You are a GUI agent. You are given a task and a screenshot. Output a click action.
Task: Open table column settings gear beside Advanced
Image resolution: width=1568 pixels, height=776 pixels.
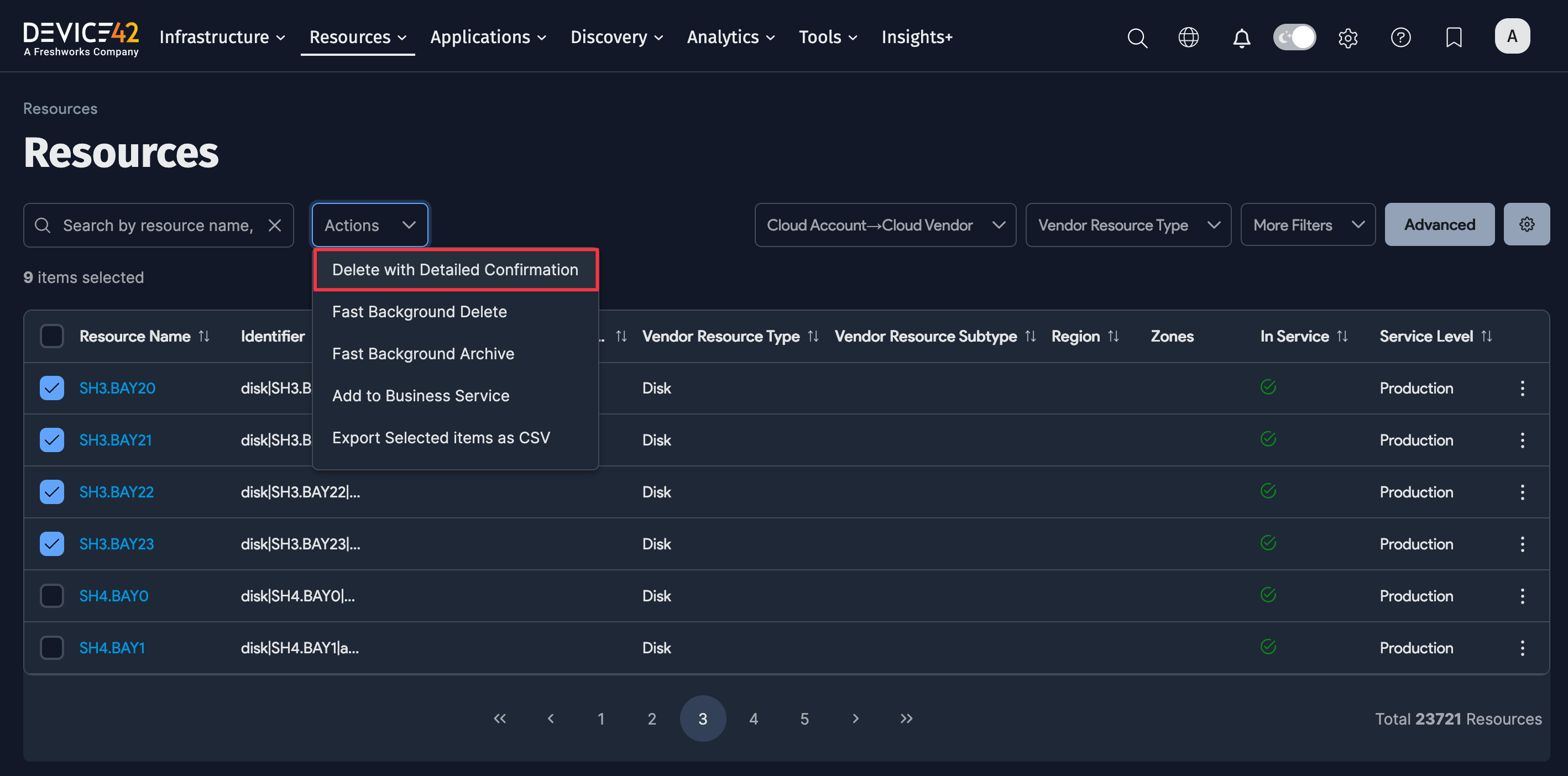click(x=1527, y=224)
